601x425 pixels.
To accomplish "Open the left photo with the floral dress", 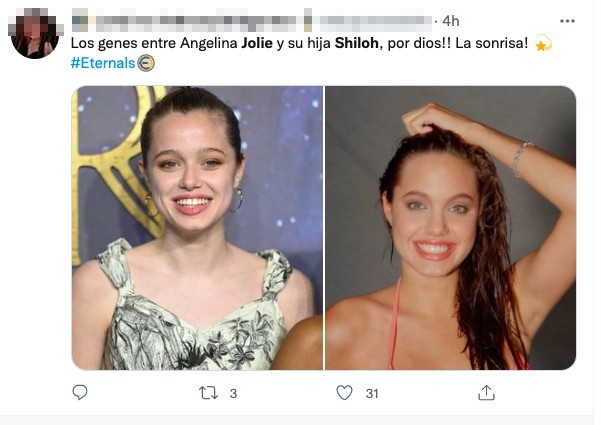I will click(197, 227).
